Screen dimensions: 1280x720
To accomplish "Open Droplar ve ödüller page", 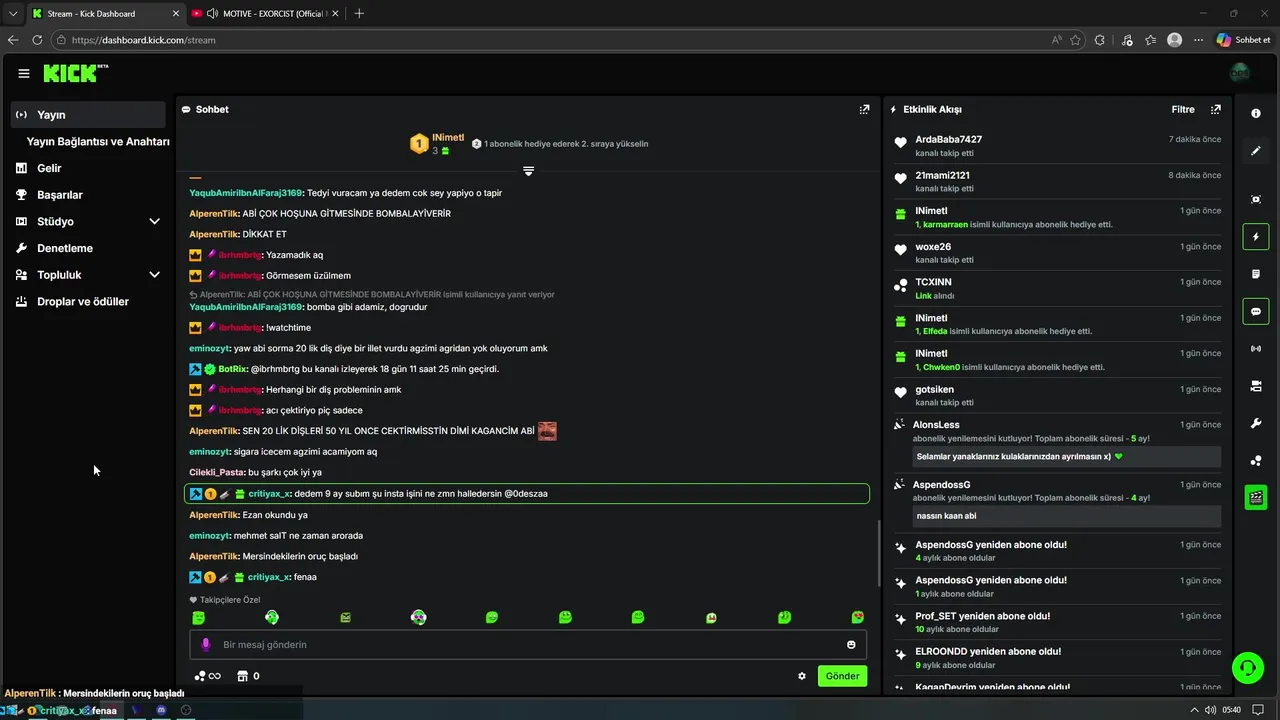I will pos(83,301).
